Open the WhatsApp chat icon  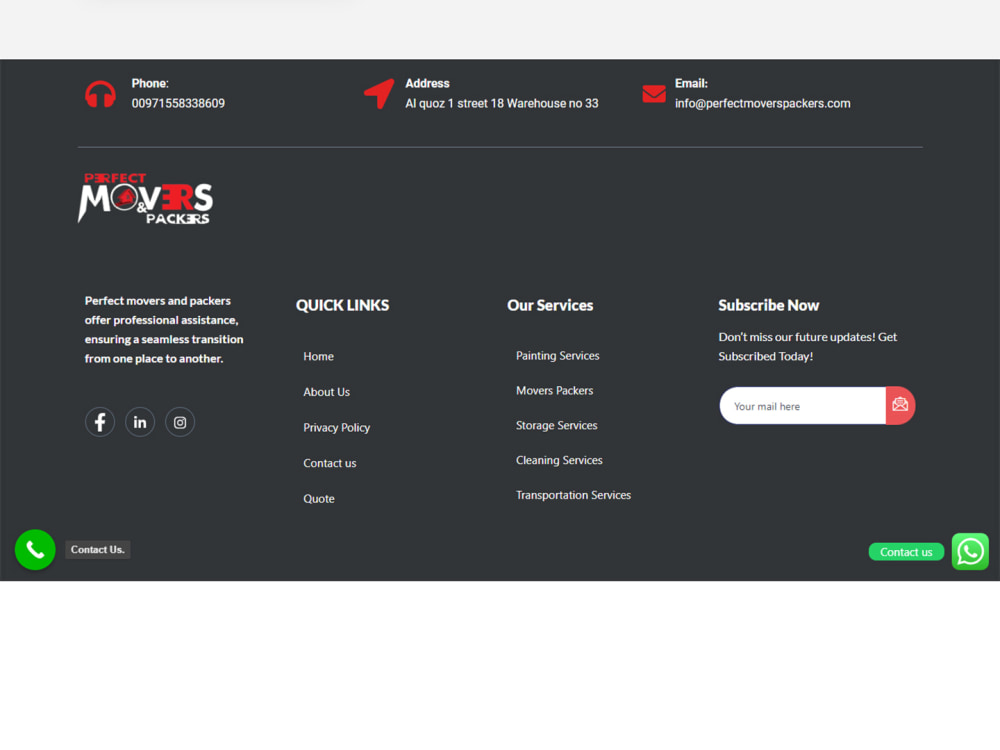pos(970,552)
